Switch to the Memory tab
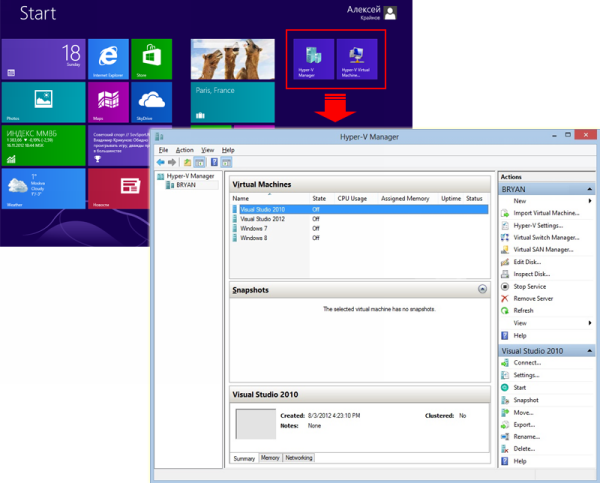The image size is (600, 483). coord(270,458)
